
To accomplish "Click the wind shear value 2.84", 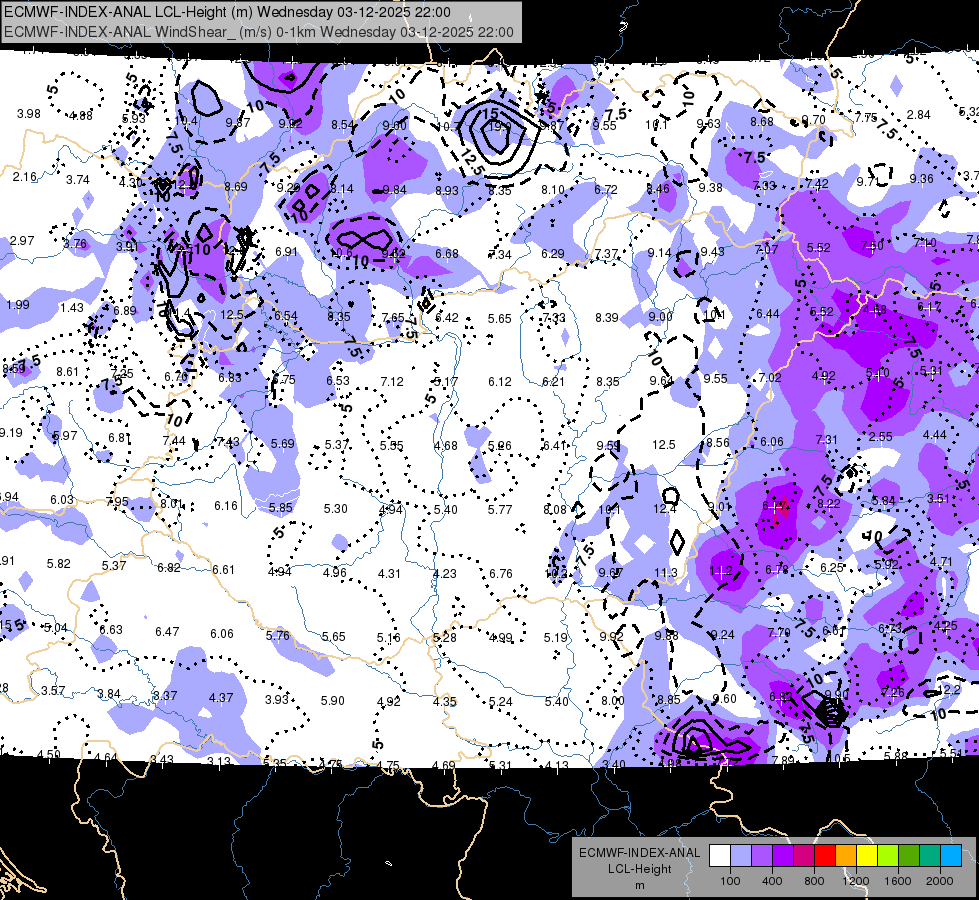I will (x=918, y=114).
